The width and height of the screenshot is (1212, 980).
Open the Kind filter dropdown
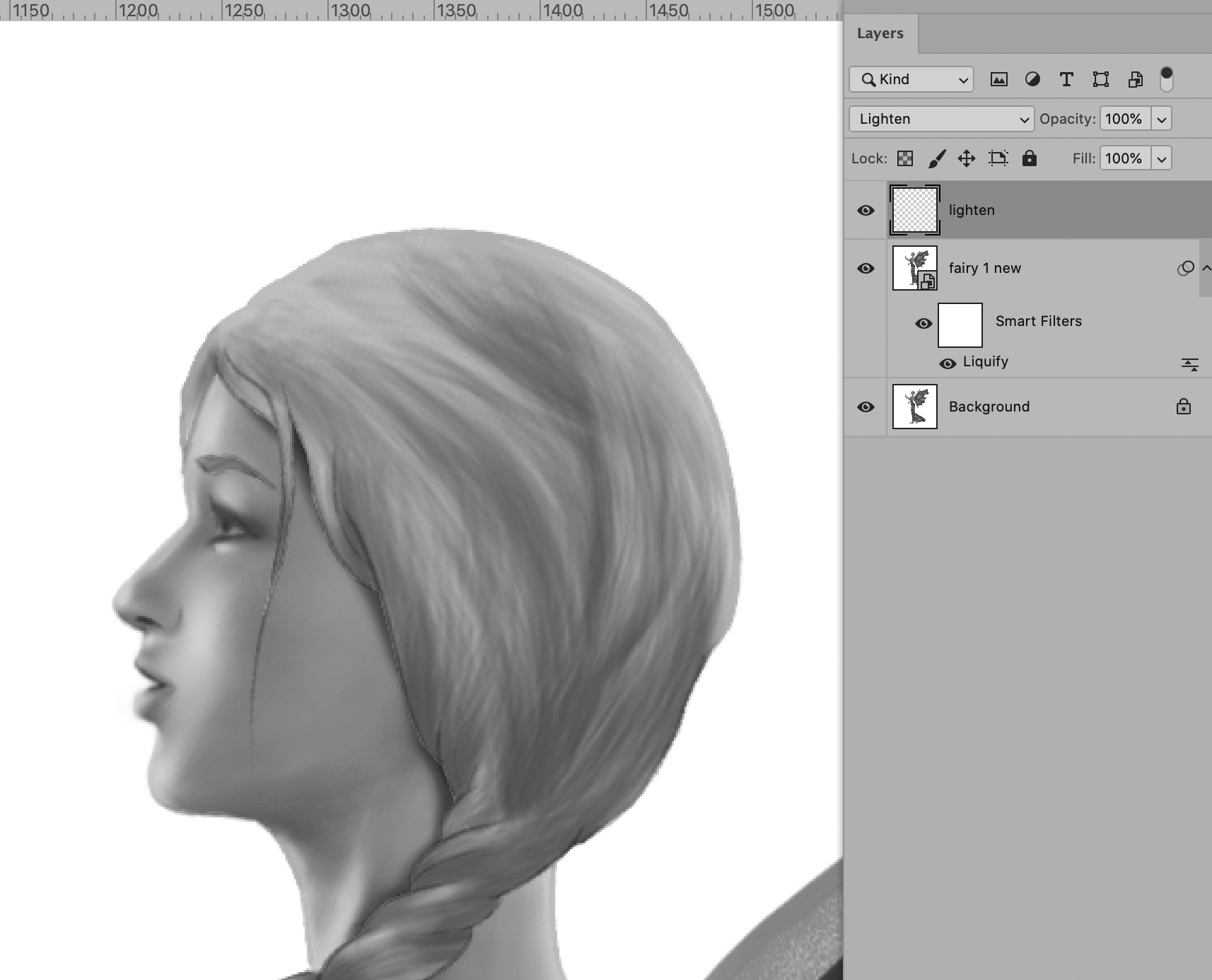(x=911, y=79)
